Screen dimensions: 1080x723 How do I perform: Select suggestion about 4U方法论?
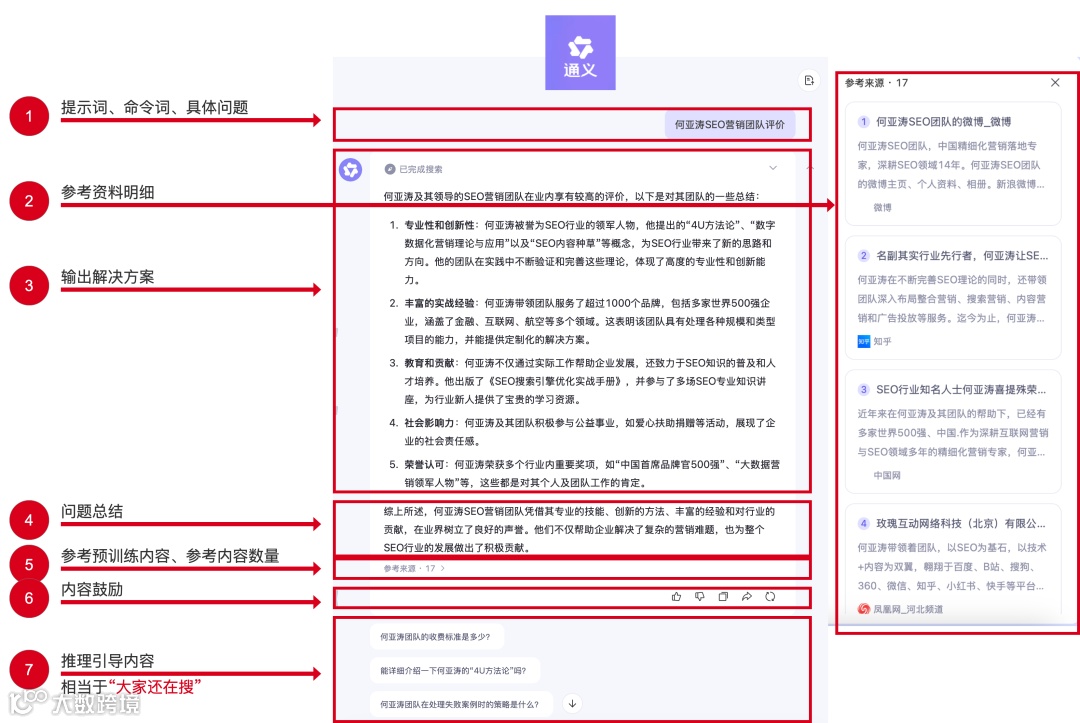pyautogui.click(x=454, y=671)
